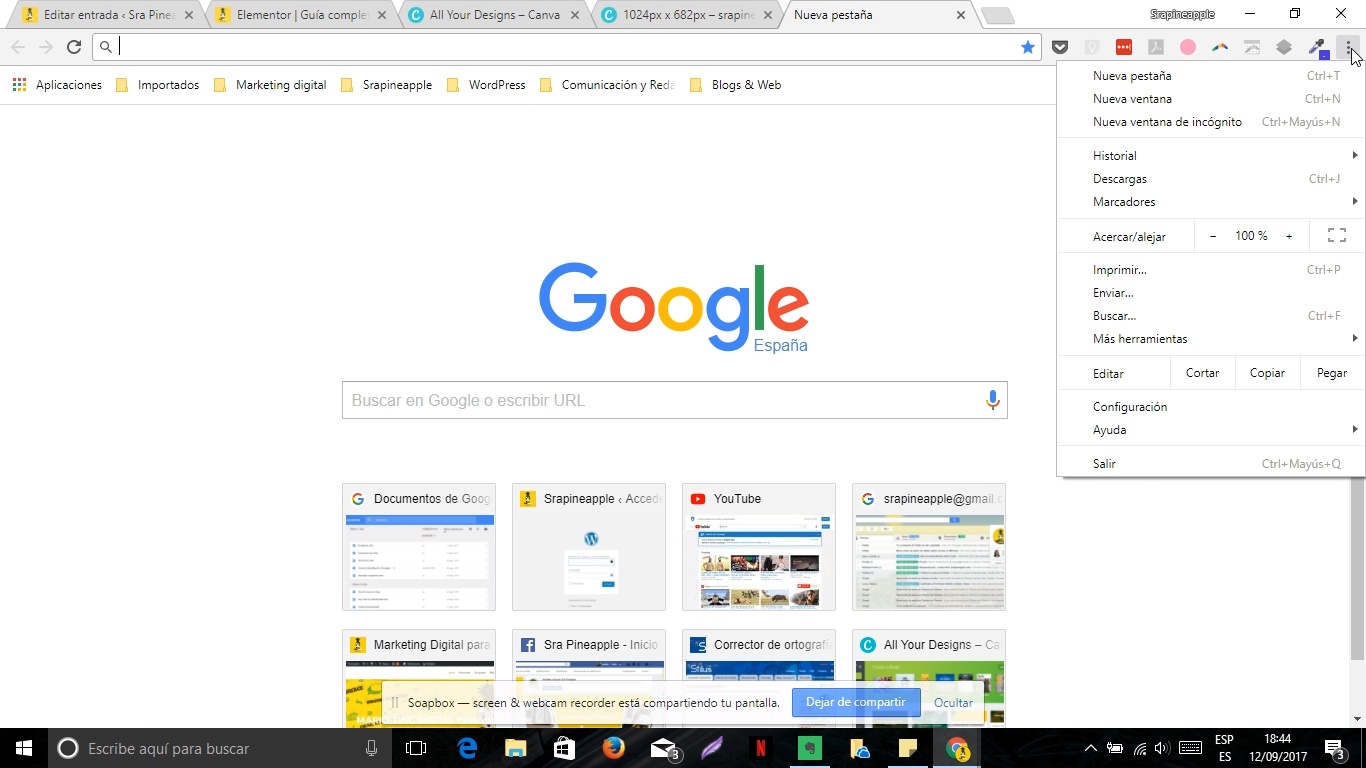Open the Documentos de Google thumbnail
Viewport: 1366px width, 768px height.
419,547
